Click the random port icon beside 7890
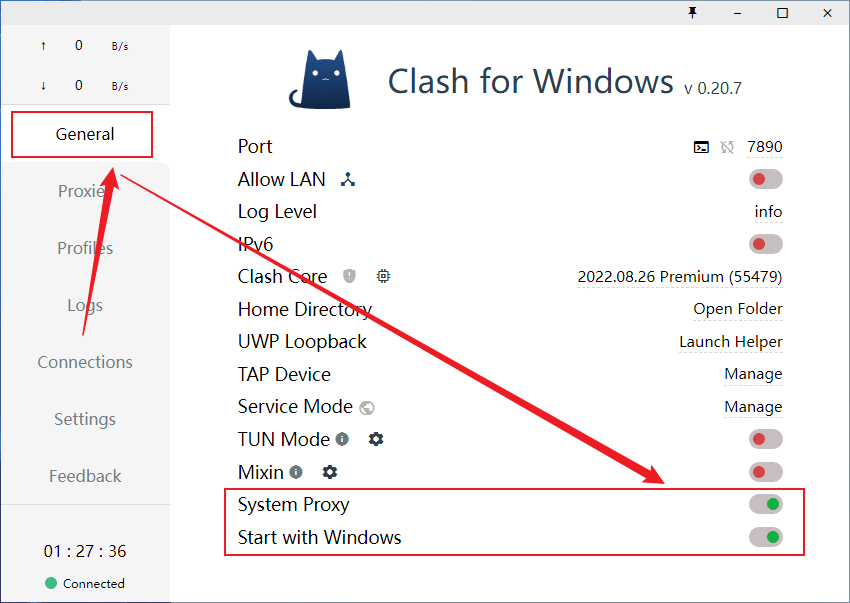The image size is (850, 603). 727,147
